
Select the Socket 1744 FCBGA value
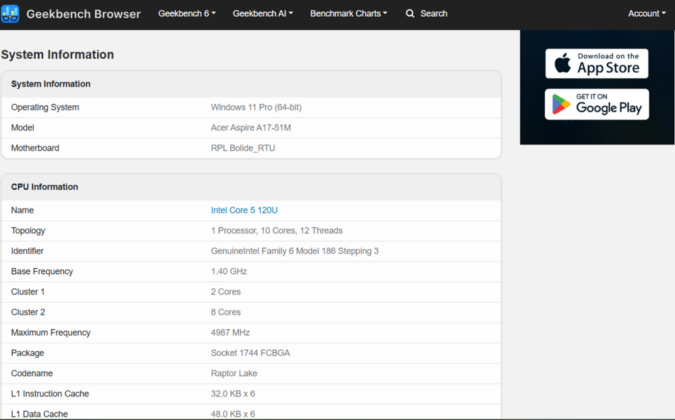tap(251, 353)
